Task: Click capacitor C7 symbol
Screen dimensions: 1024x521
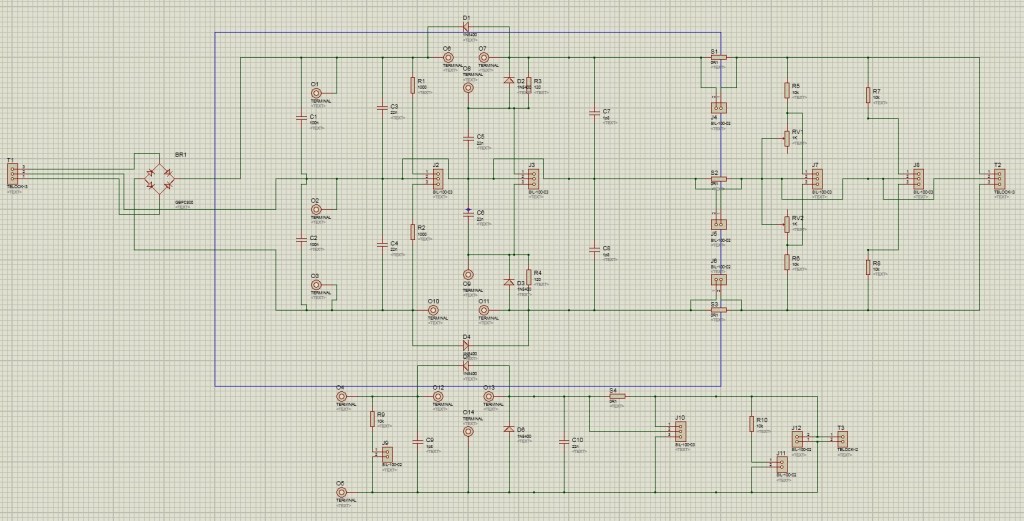Action: point(594,112)
